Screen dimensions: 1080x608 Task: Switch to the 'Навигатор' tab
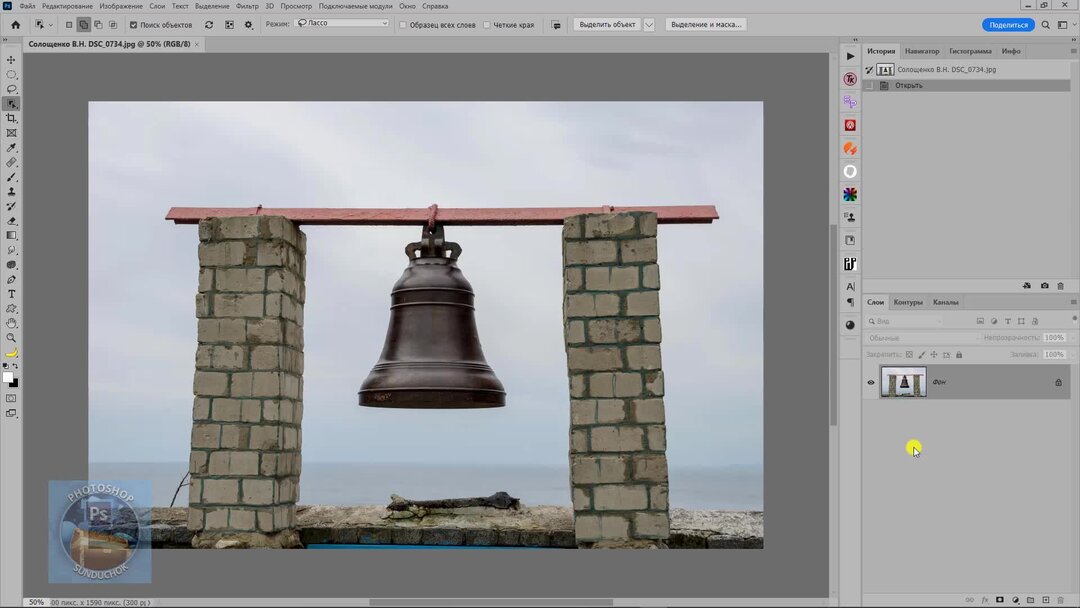click(922, 51)
